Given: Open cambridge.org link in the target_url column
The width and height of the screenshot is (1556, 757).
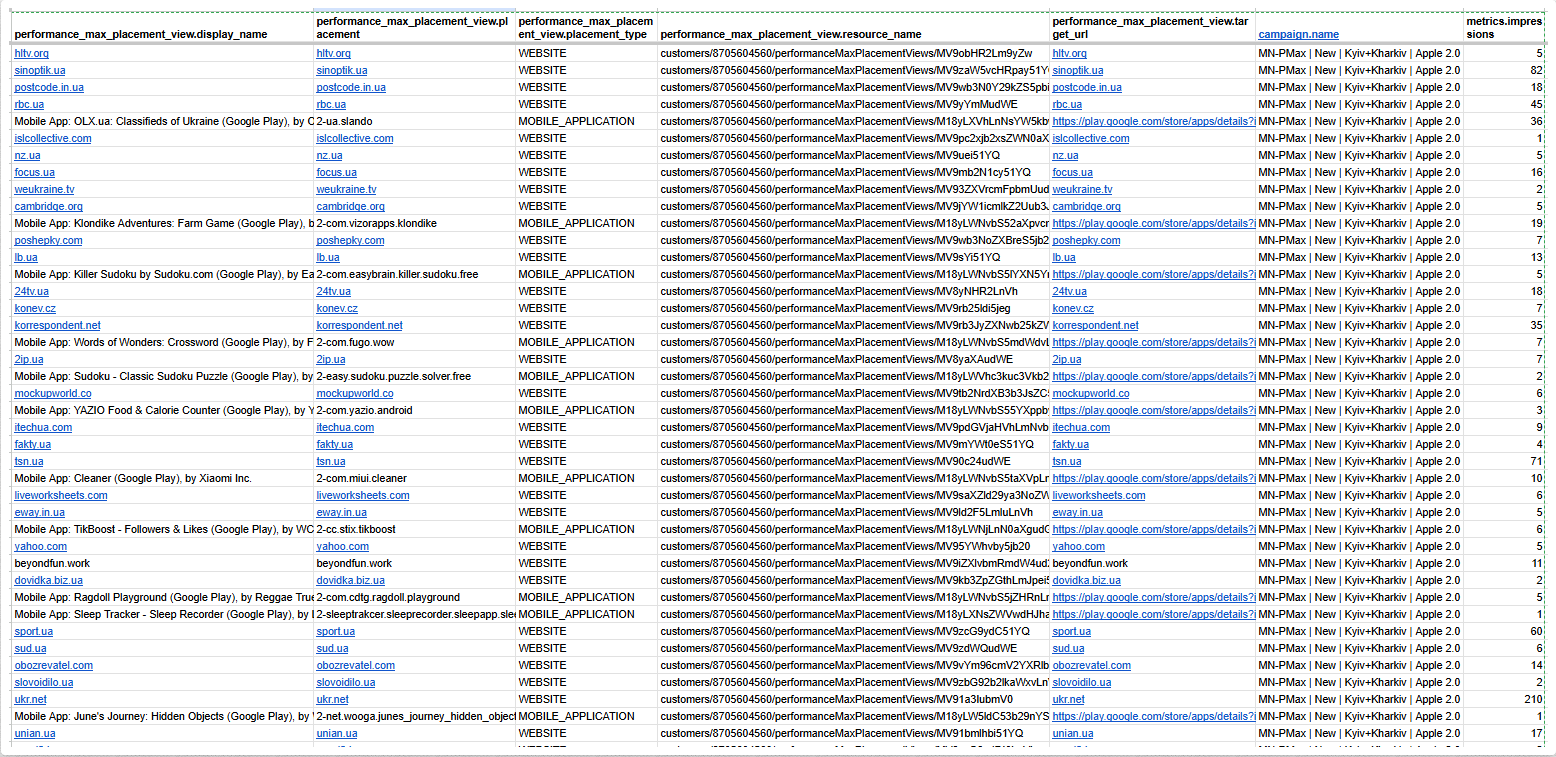Looking at the screenshot, I should click(1086, 206).
